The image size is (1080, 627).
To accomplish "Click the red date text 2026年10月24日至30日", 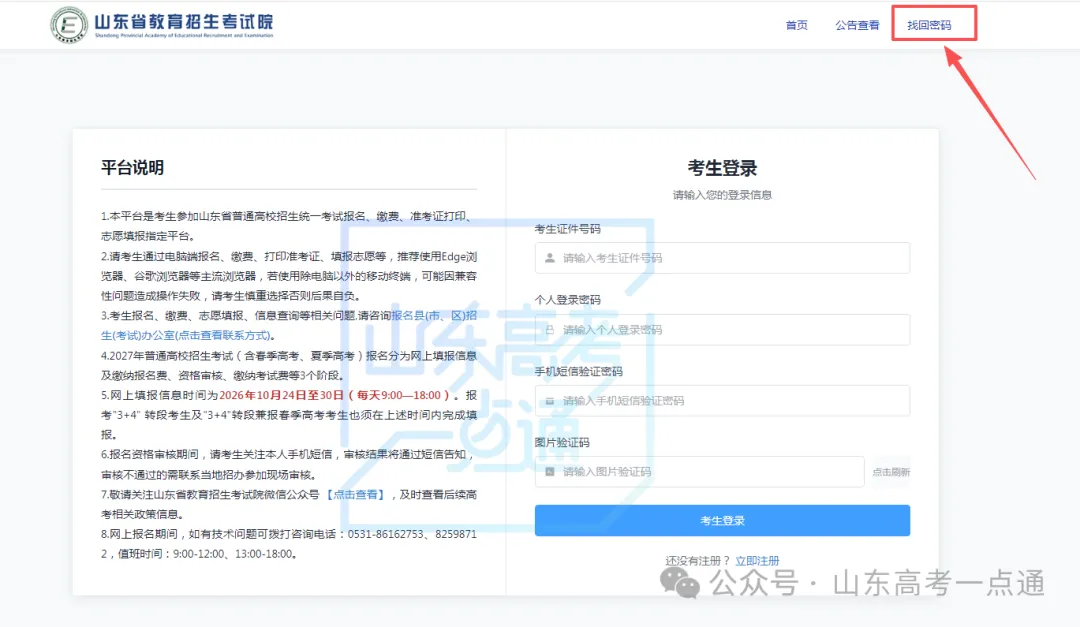I will coord(281,395).
